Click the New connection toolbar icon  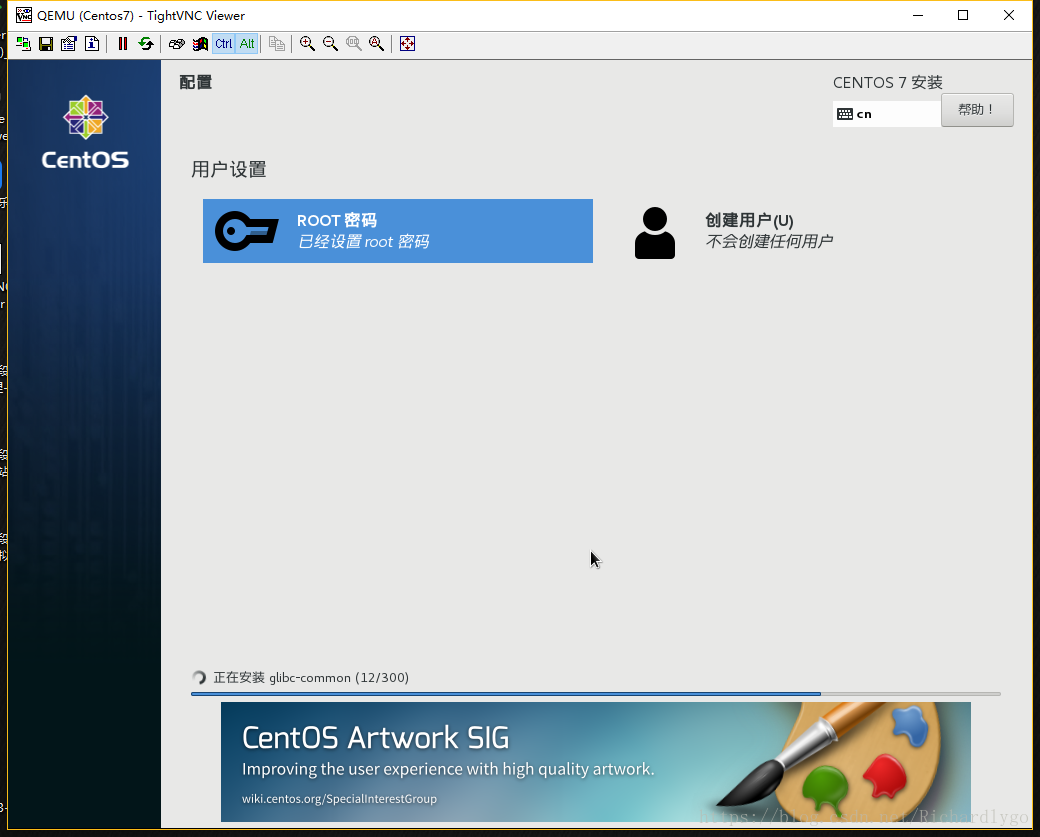[23, 44]
